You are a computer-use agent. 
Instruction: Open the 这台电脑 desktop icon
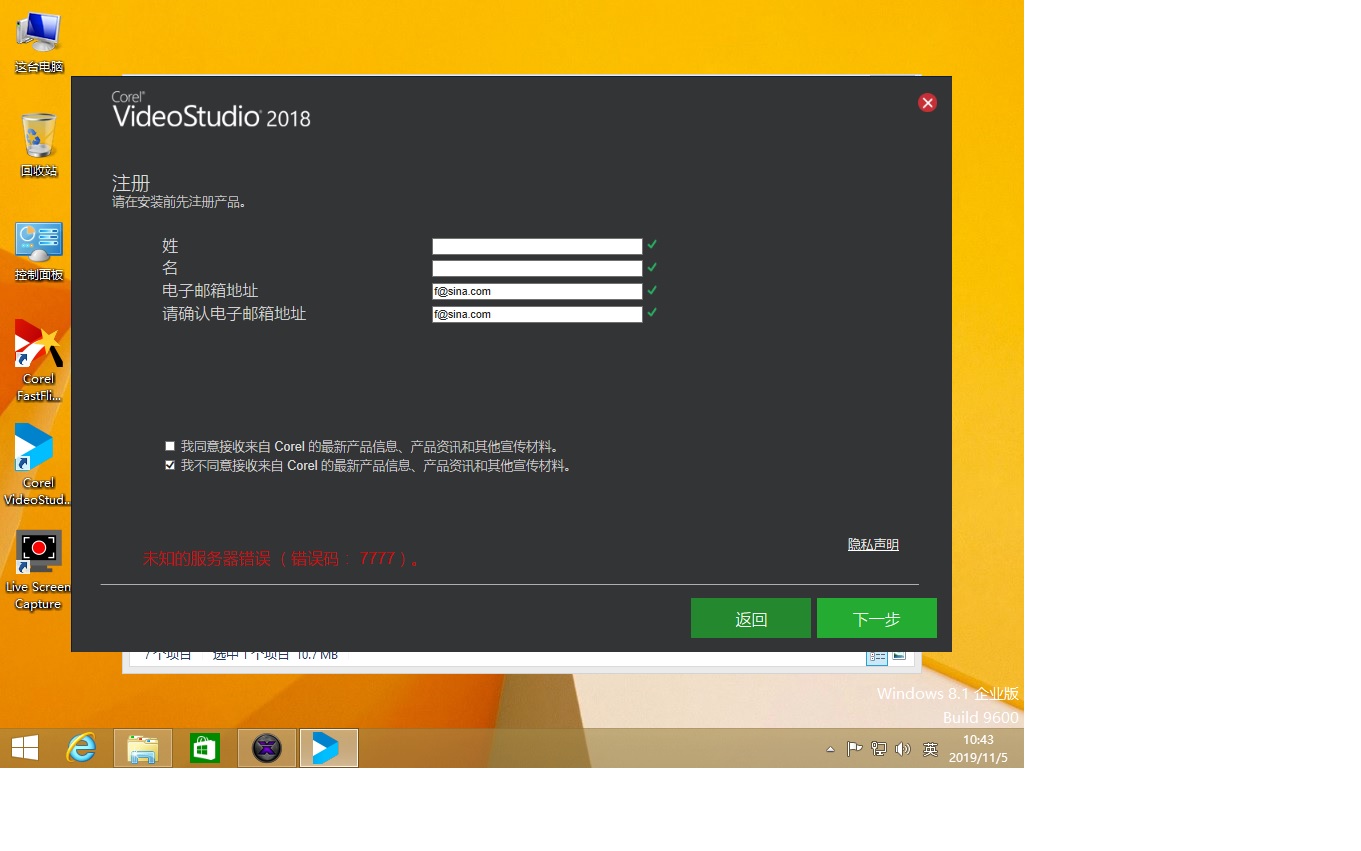38,43
